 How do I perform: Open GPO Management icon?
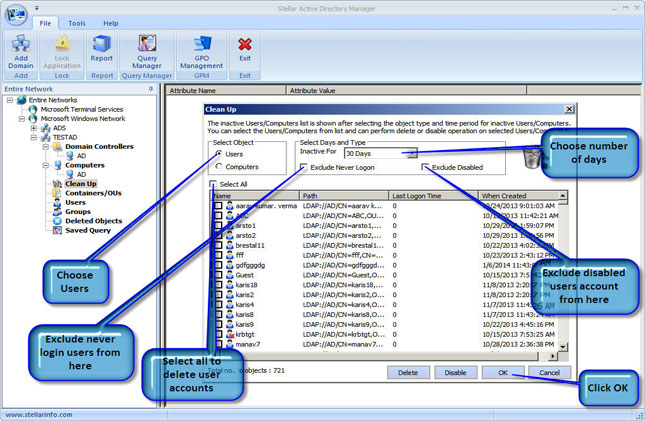click(x=202, y=44)
